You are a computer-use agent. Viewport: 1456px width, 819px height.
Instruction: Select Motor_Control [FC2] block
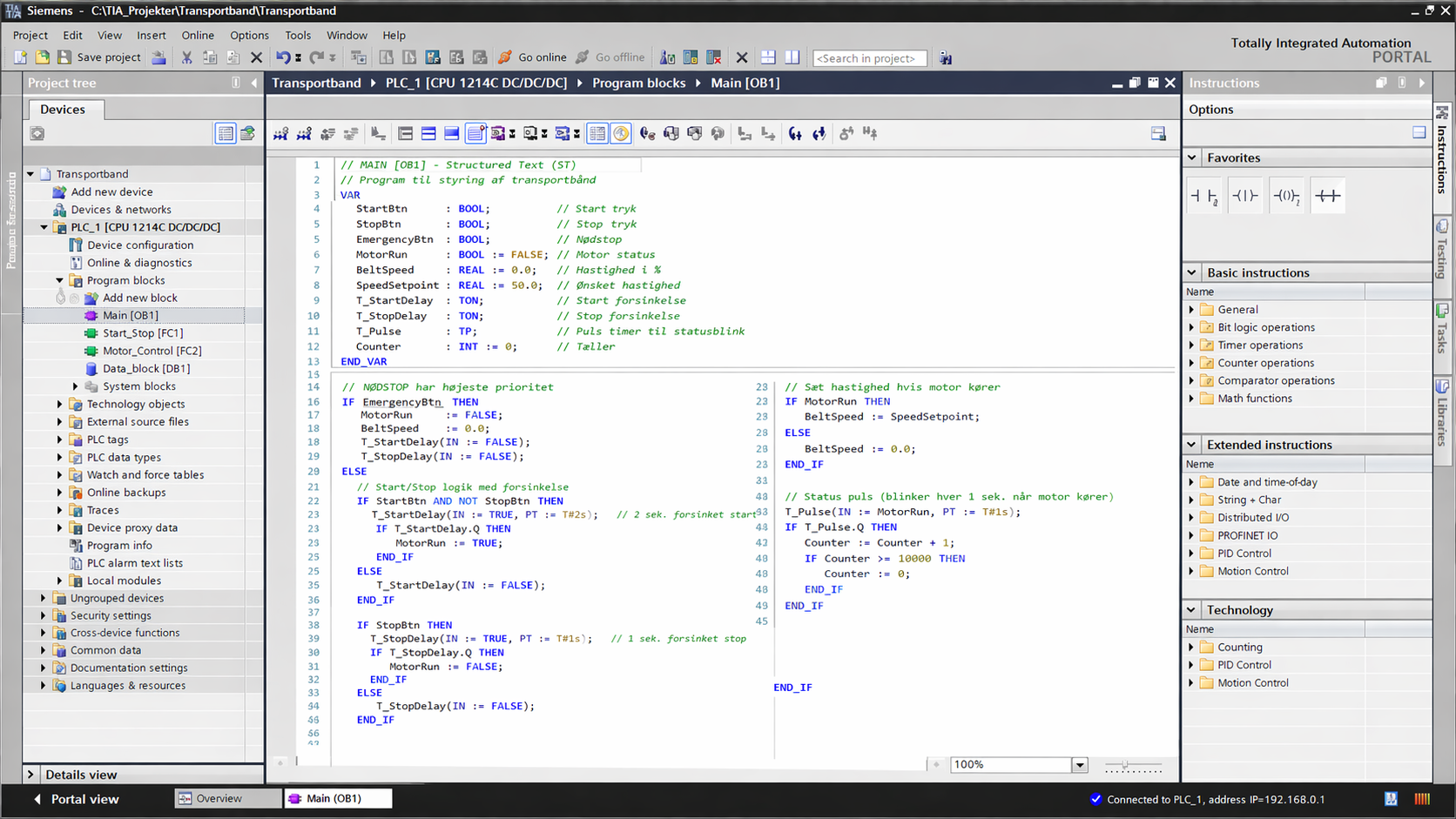tap(152, 351)
